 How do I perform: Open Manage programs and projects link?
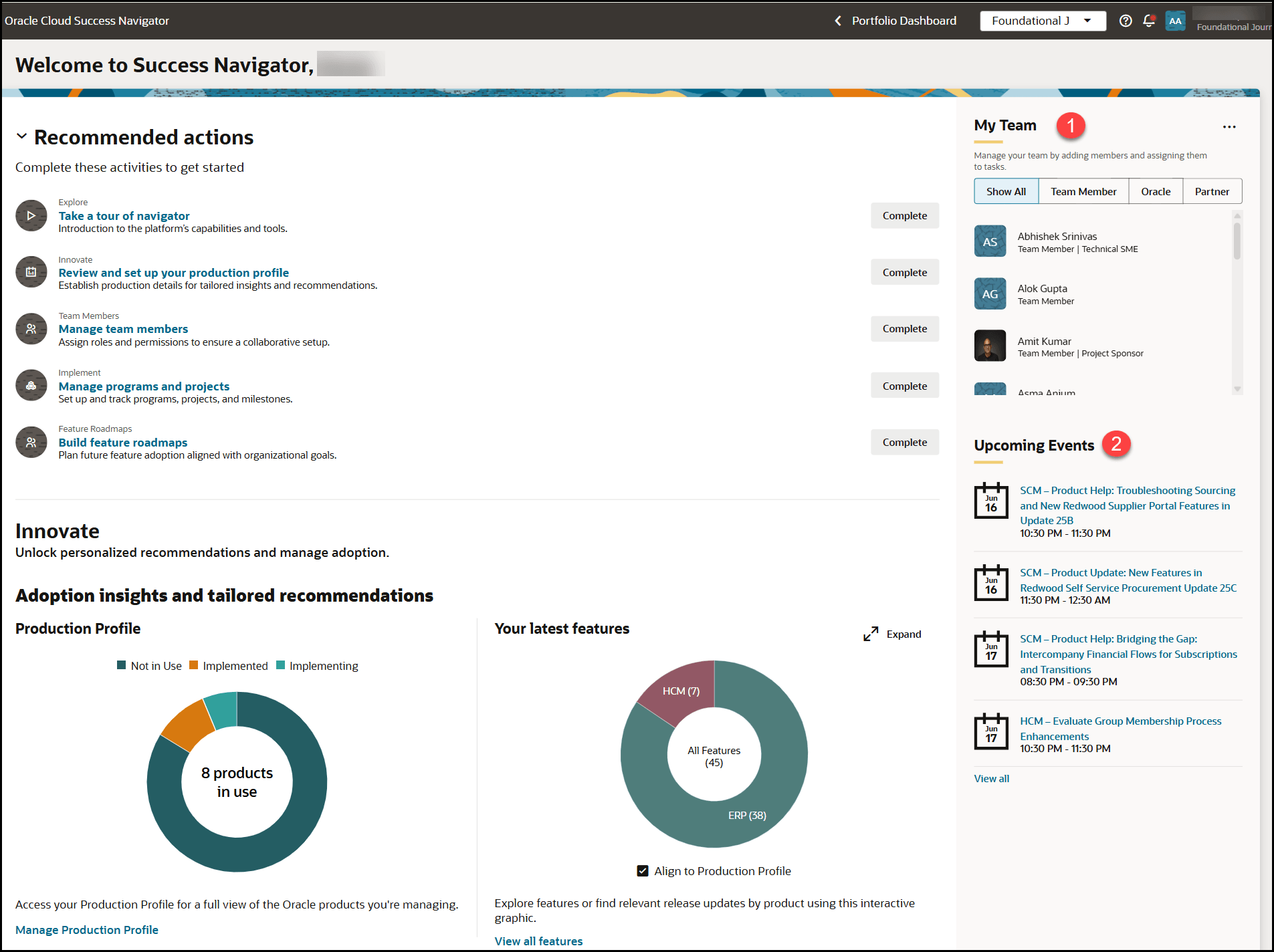click(x=144, y=386)
